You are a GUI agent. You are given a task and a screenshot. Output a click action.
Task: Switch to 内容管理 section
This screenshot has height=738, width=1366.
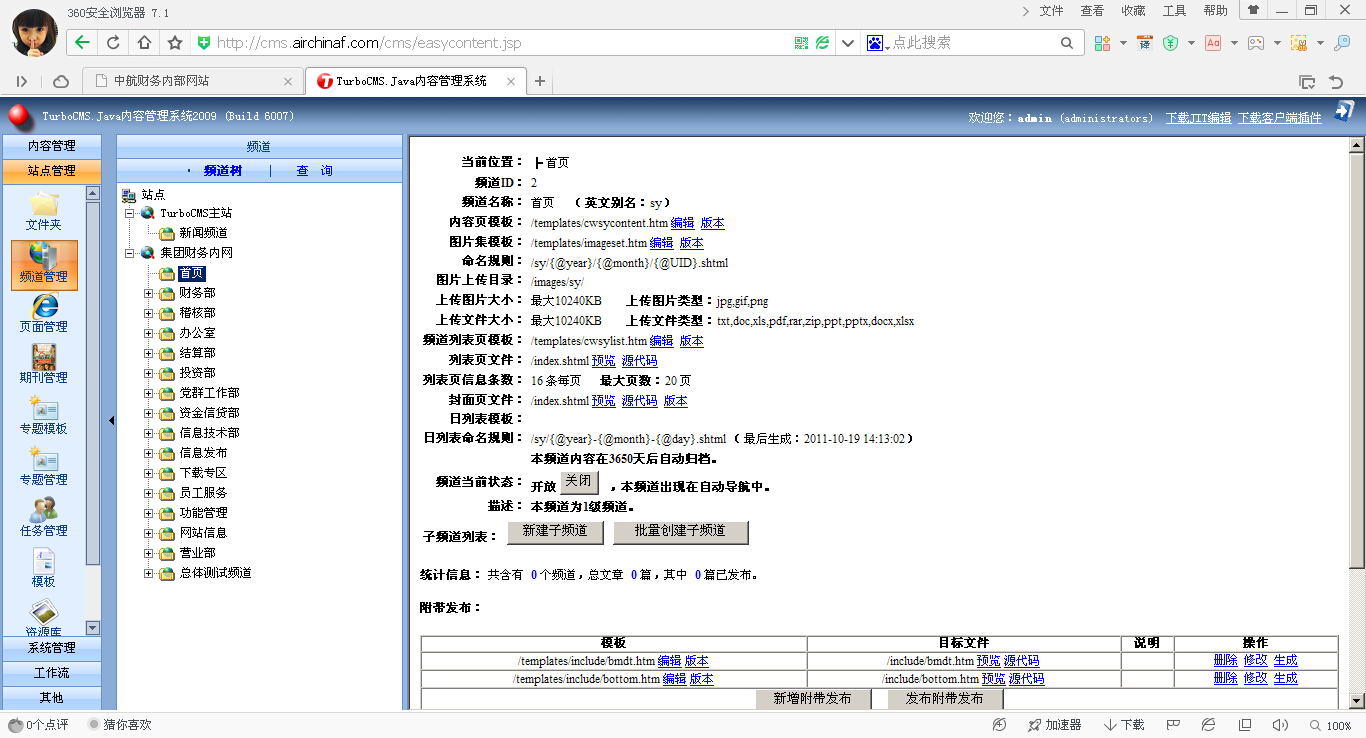(51, 146)
